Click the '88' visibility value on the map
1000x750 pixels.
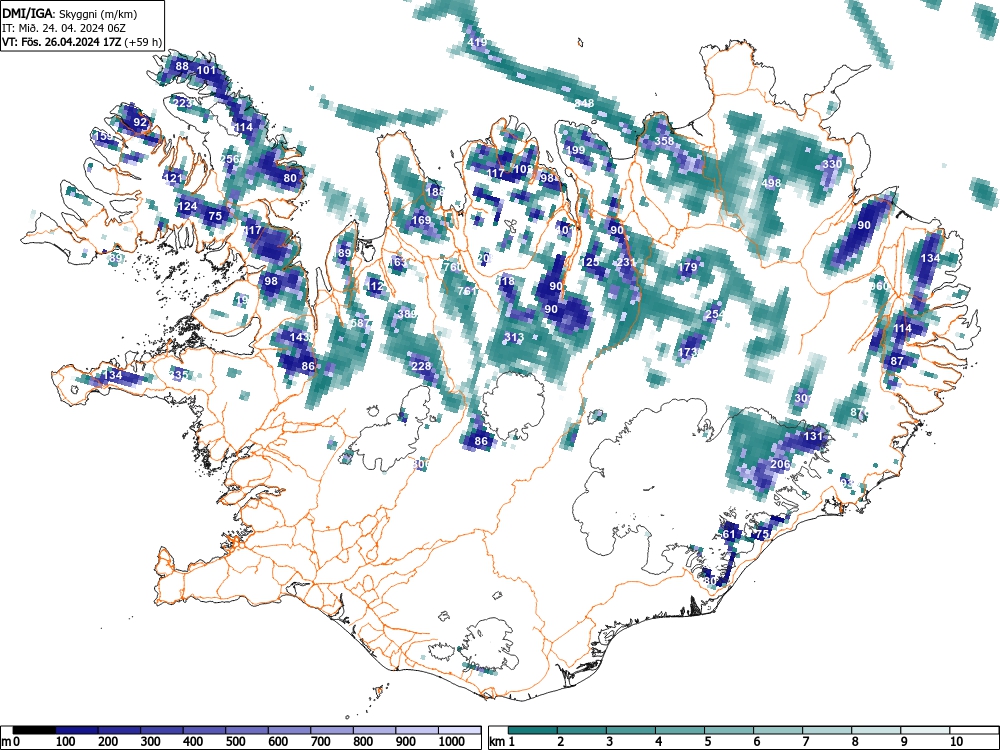pos(182,66)
